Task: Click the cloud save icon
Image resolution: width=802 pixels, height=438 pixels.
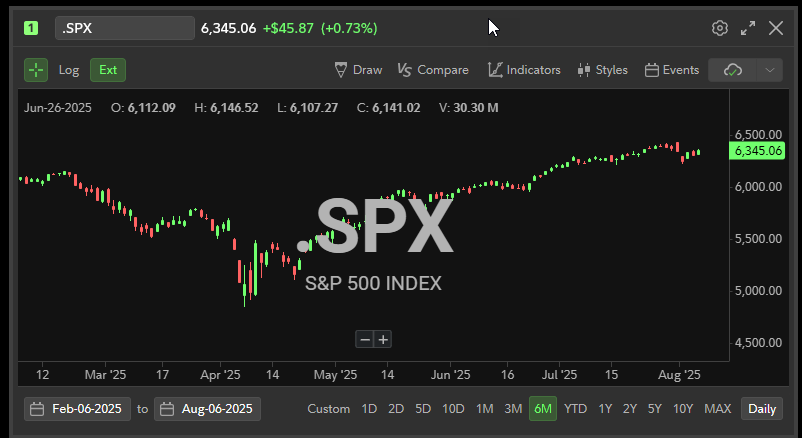Action: pyautogui.click(x=732, y=70)
